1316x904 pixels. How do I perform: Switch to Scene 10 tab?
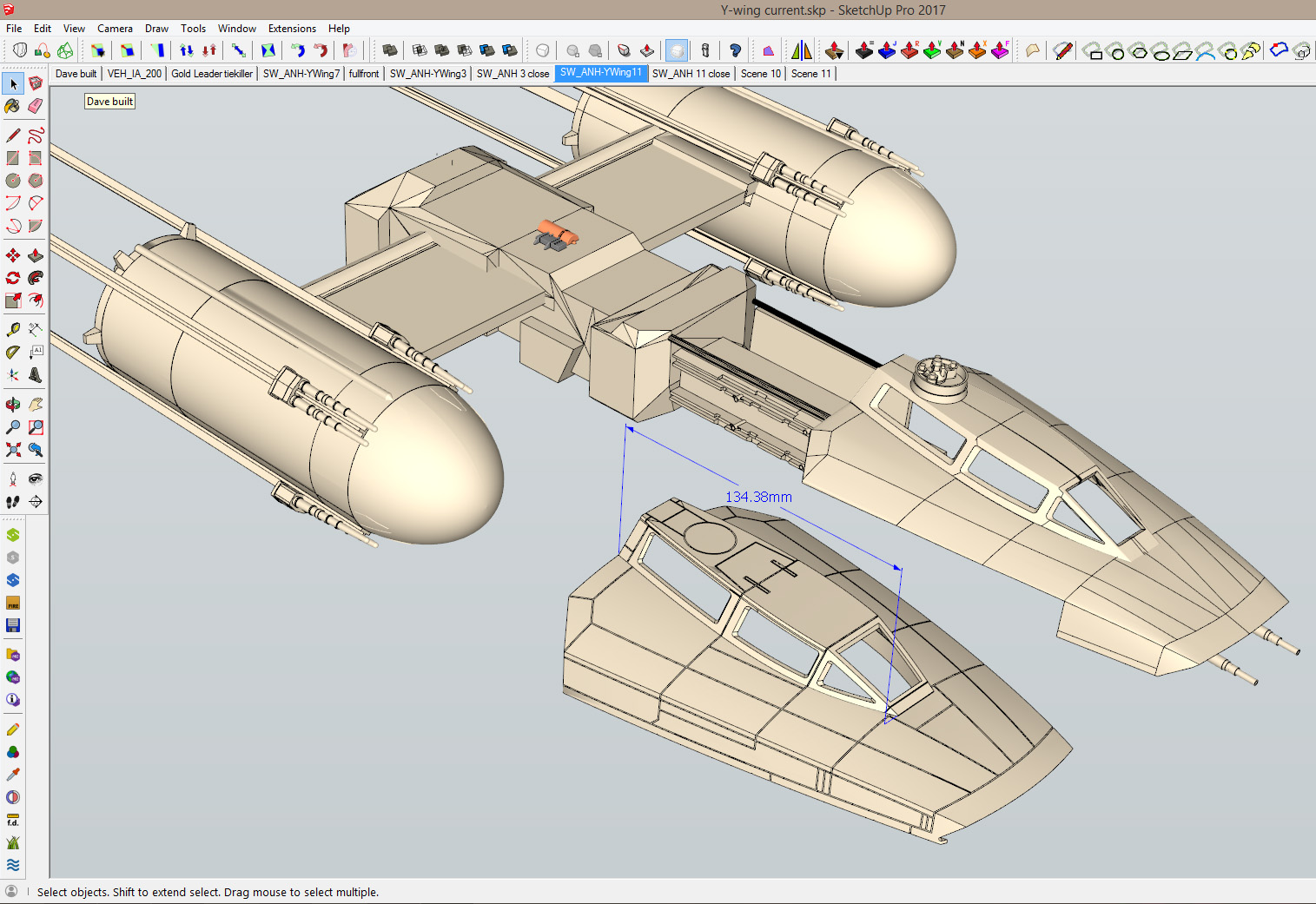[761, 74]
